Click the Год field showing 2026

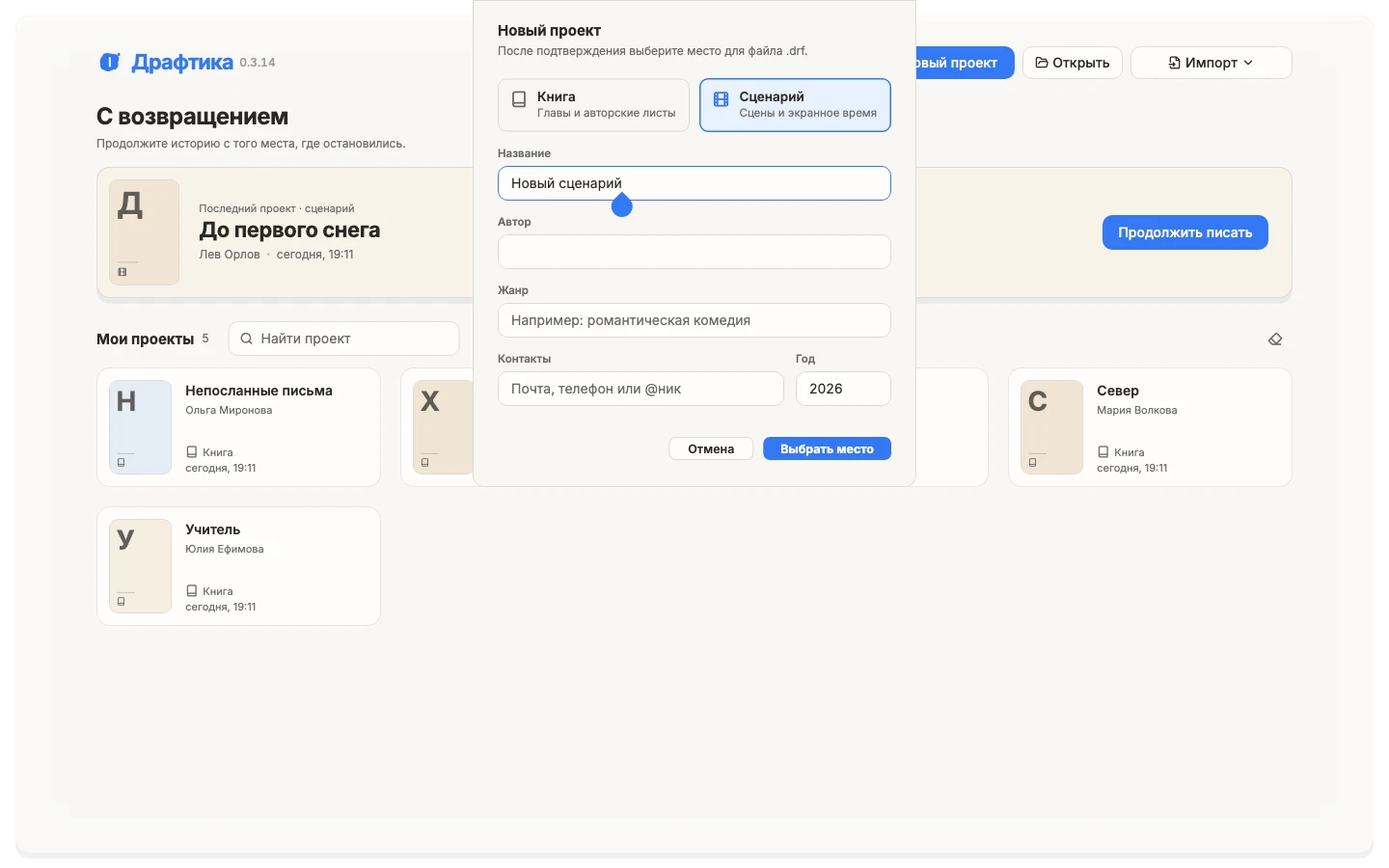pyautogui.click(x=843, y=389)
